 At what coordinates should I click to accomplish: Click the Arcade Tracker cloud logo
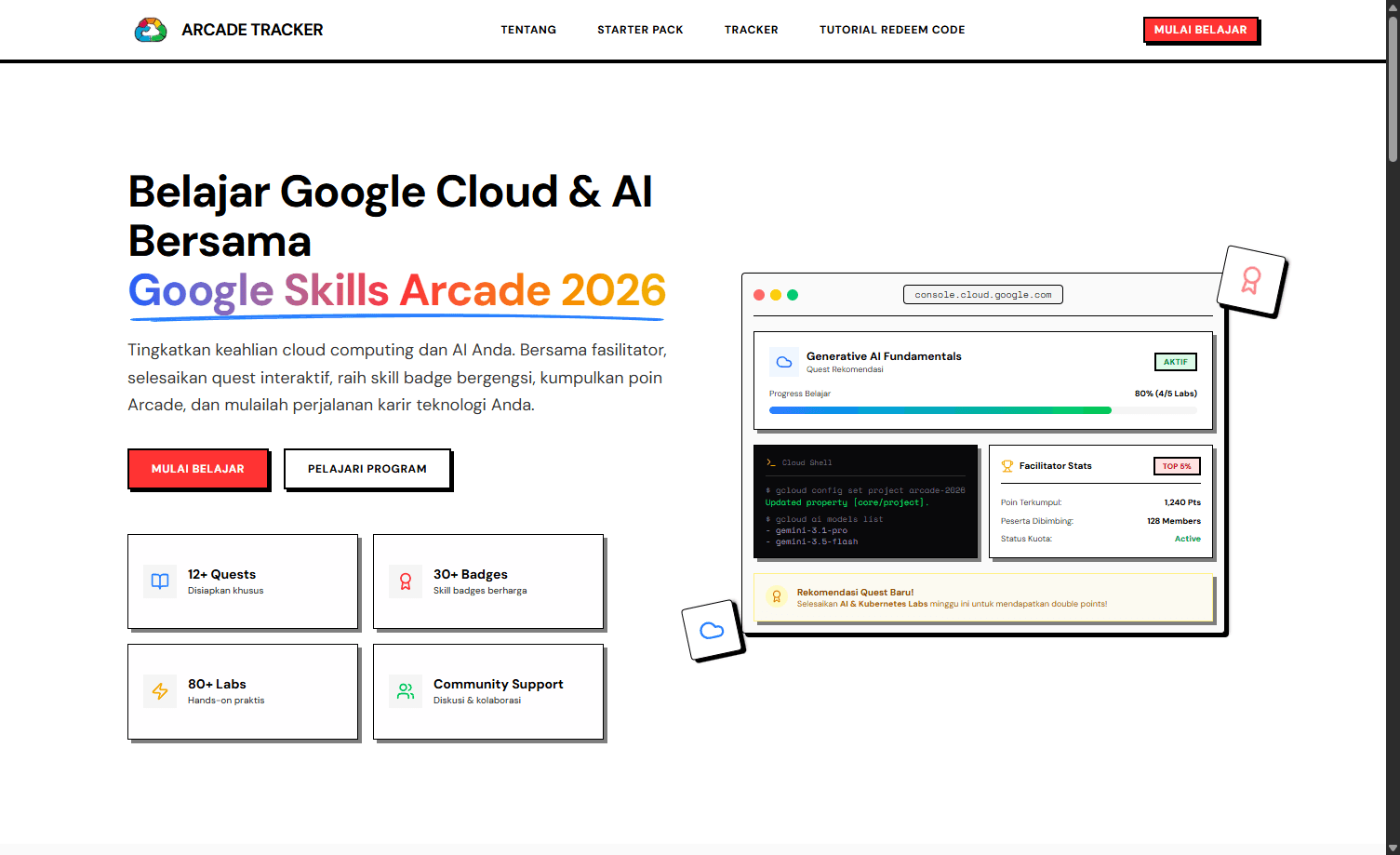(151, 30)
